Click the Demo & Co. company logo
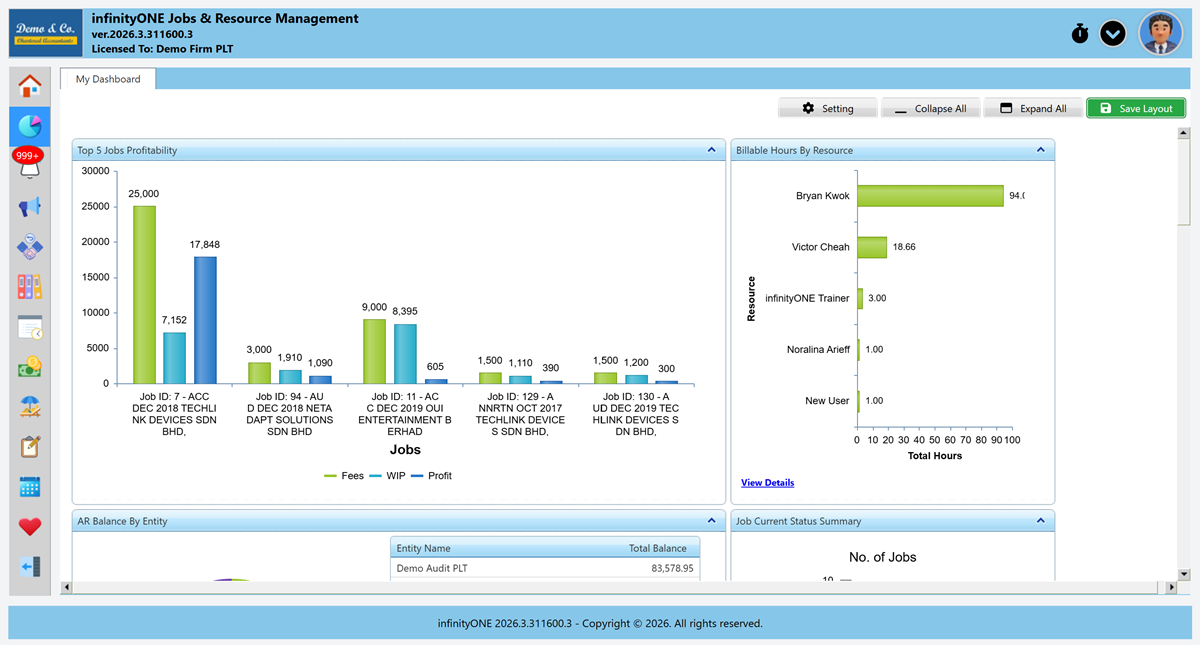This screenshot has height=645, width=1200. (46, 33)
